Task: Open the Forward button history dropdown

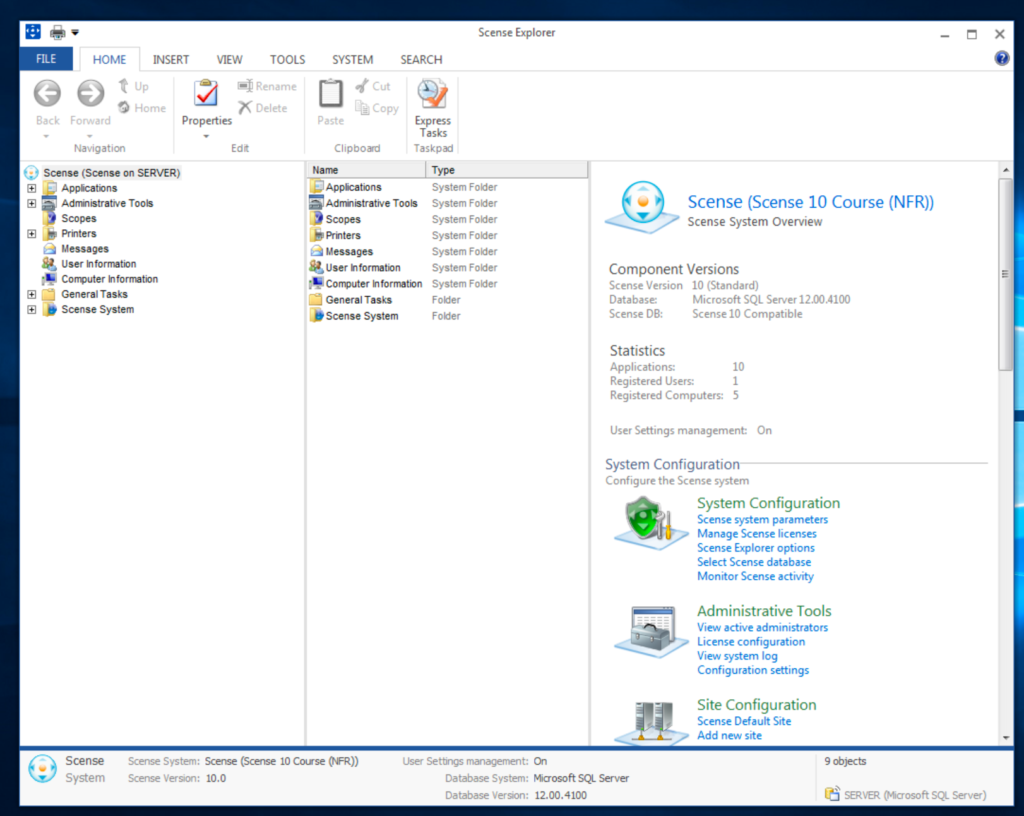Action: 89,136
